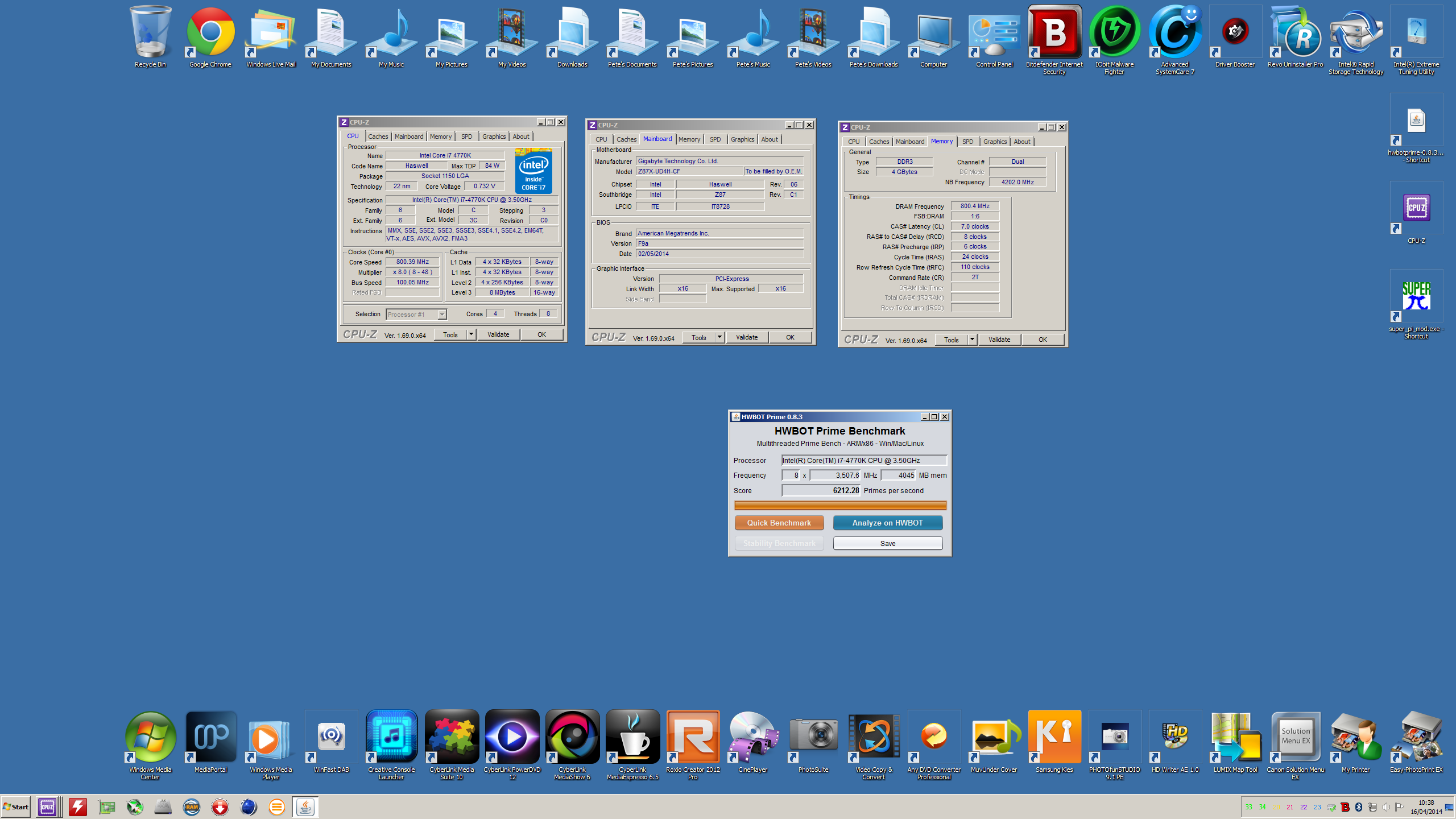Open Revo Uninstaller Pro icon
The width and height of the screenshot is (1456, 819).
[1296, 37]
